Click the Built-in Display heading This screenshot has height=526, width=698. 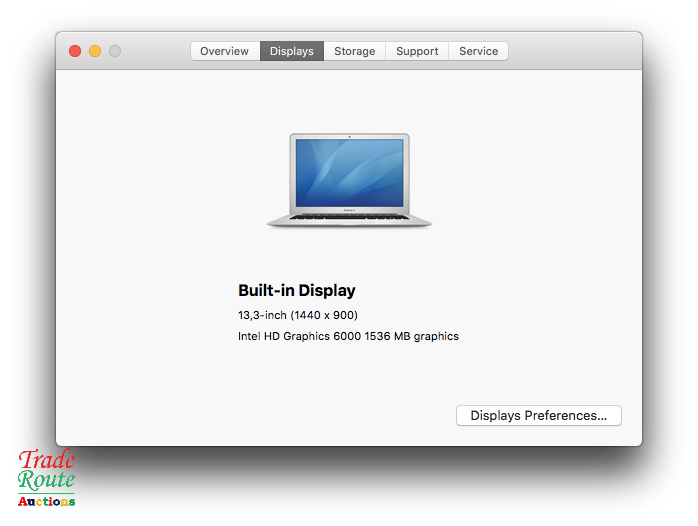tap(297, 291)
